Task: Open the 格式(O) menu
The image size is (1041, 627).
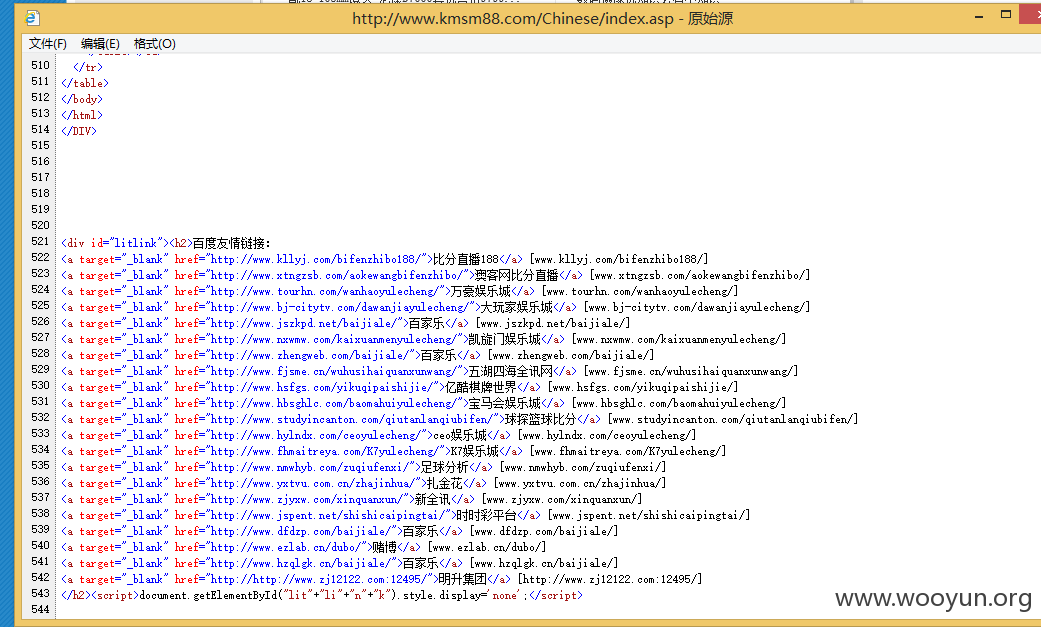Action: [x=154, y=44]
